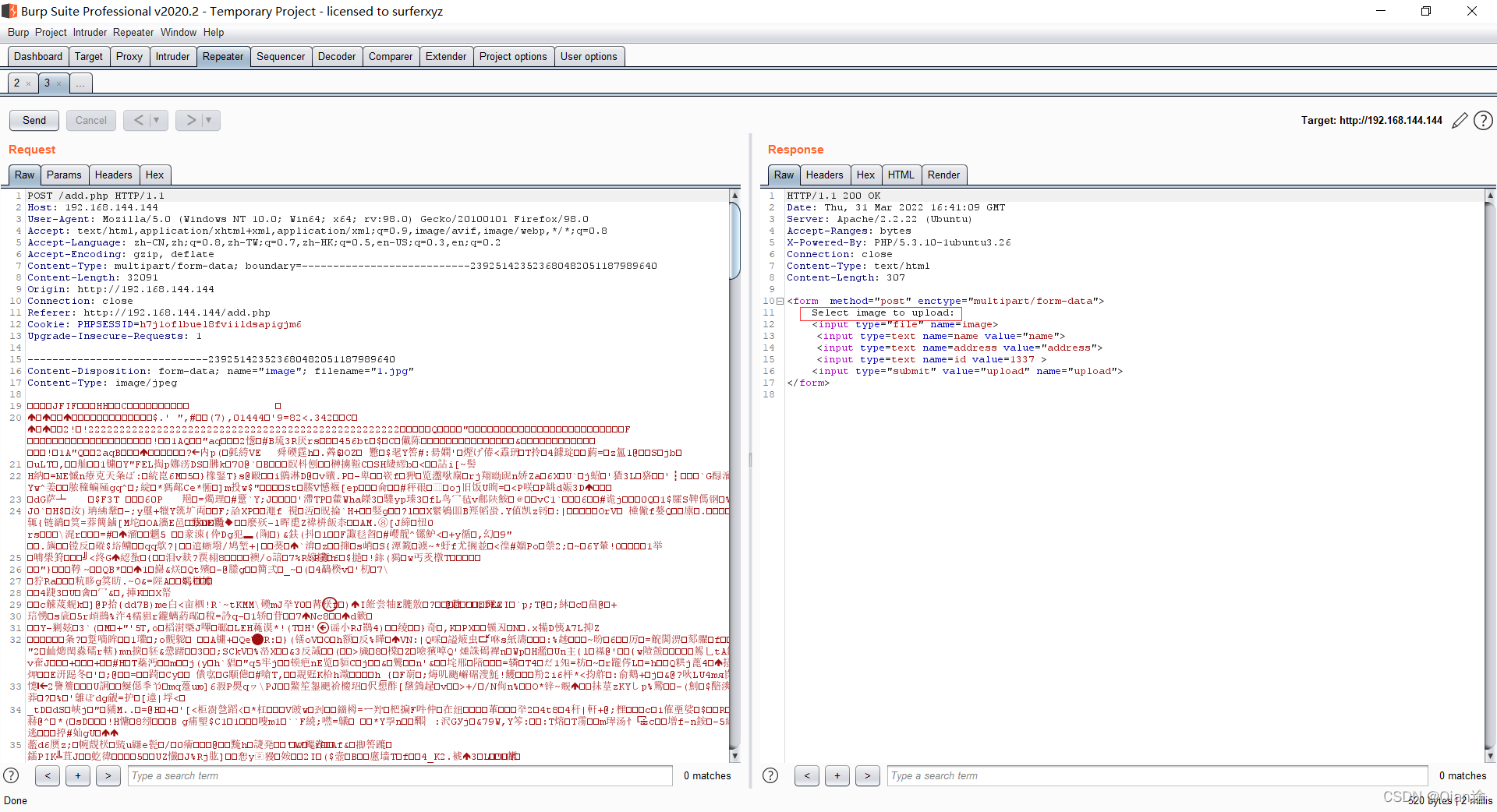
Task: Open the Help menu
Action: tap(214, 32)
